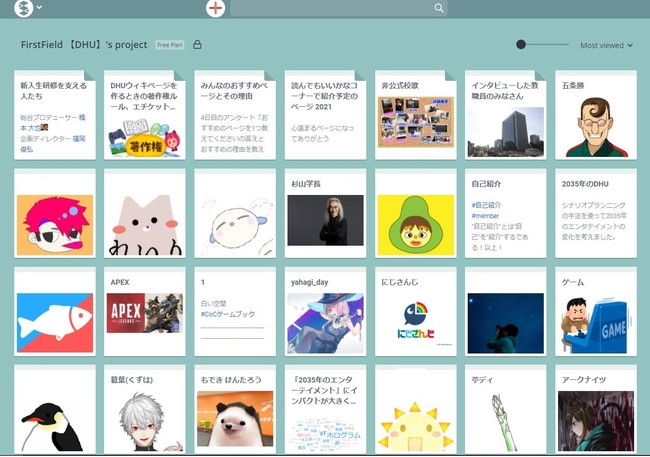Click the lock icon beside Free Plan
This screenshot has height=457, width=650.
click(197, 45)
